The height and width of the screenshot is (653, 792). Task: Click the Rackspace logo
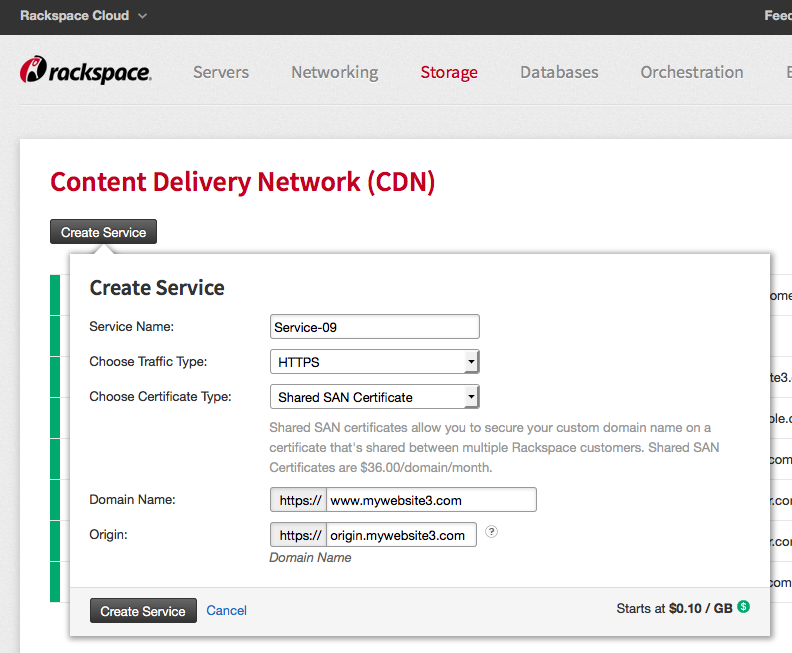(x=85, y=70)
